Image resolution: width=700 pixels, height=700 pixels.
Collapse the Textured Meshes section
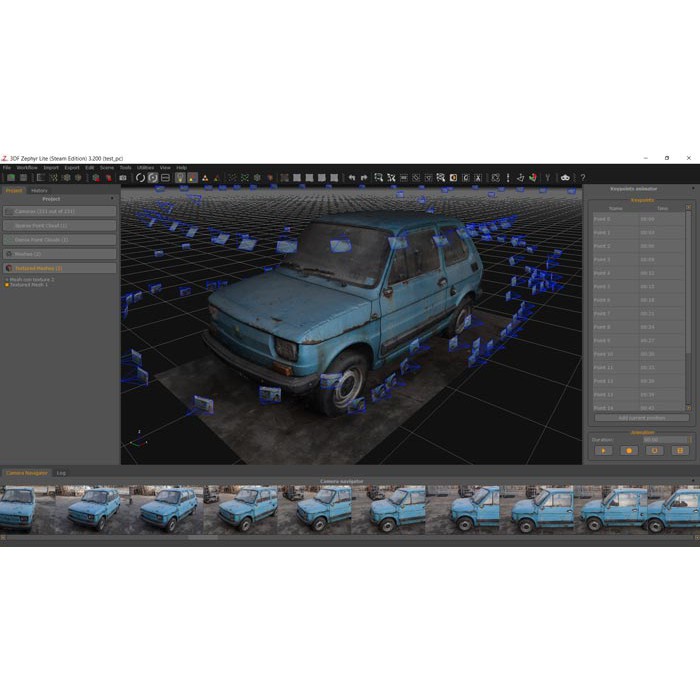60,268
